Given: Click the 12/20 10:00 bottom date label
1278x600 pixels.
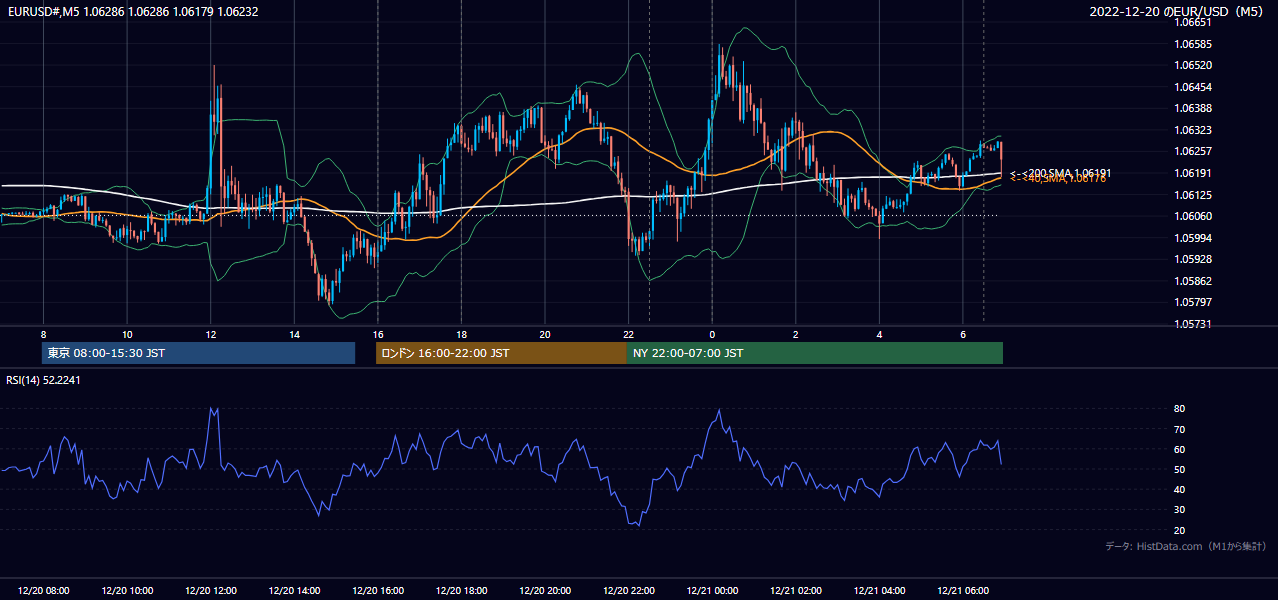Looking at the screenshot, I should pyautogui.click(x=127, y=591).
